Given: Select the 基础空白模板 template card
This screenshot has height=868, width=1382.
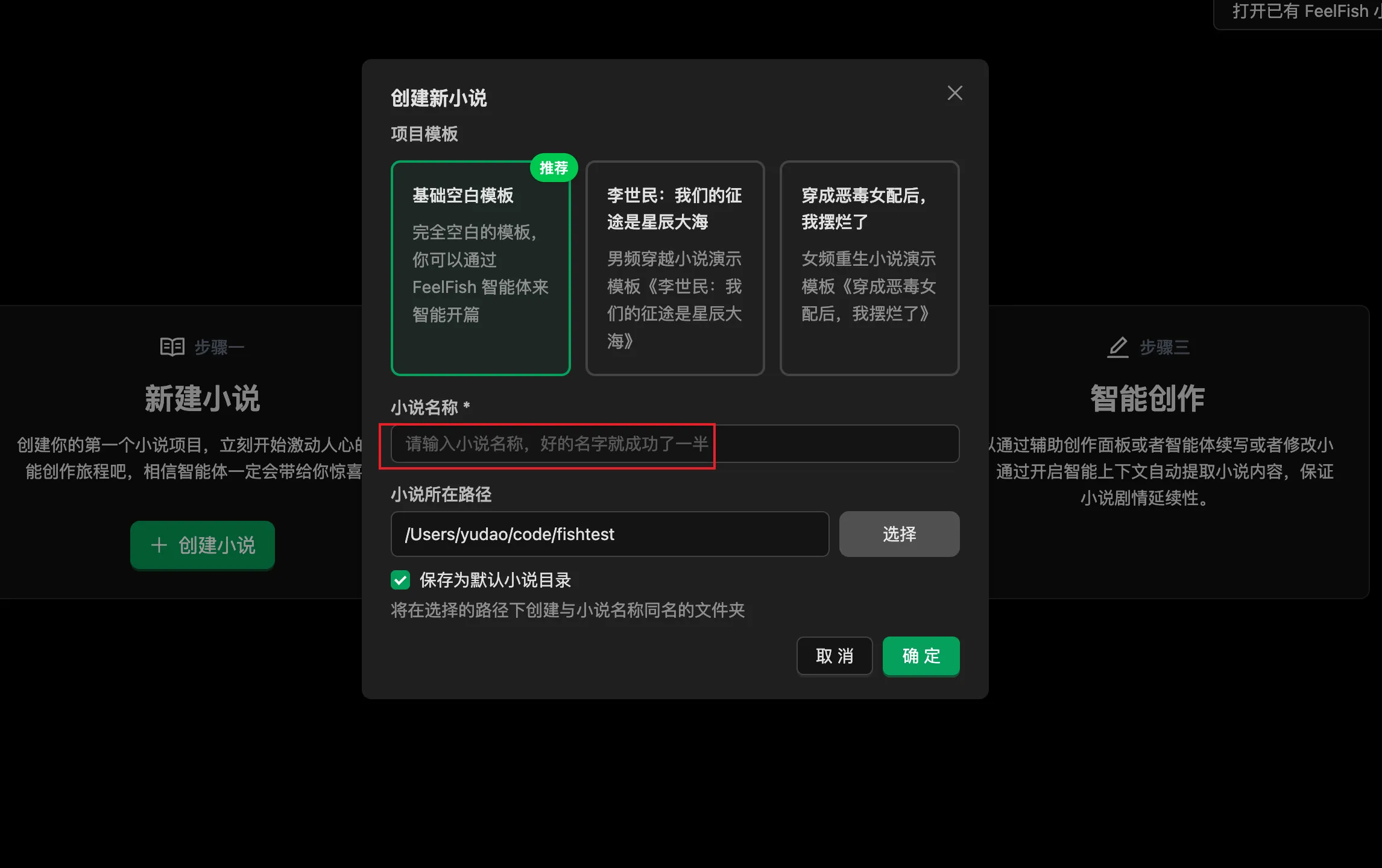Looking at the screenshot, I should coord(480,268).
